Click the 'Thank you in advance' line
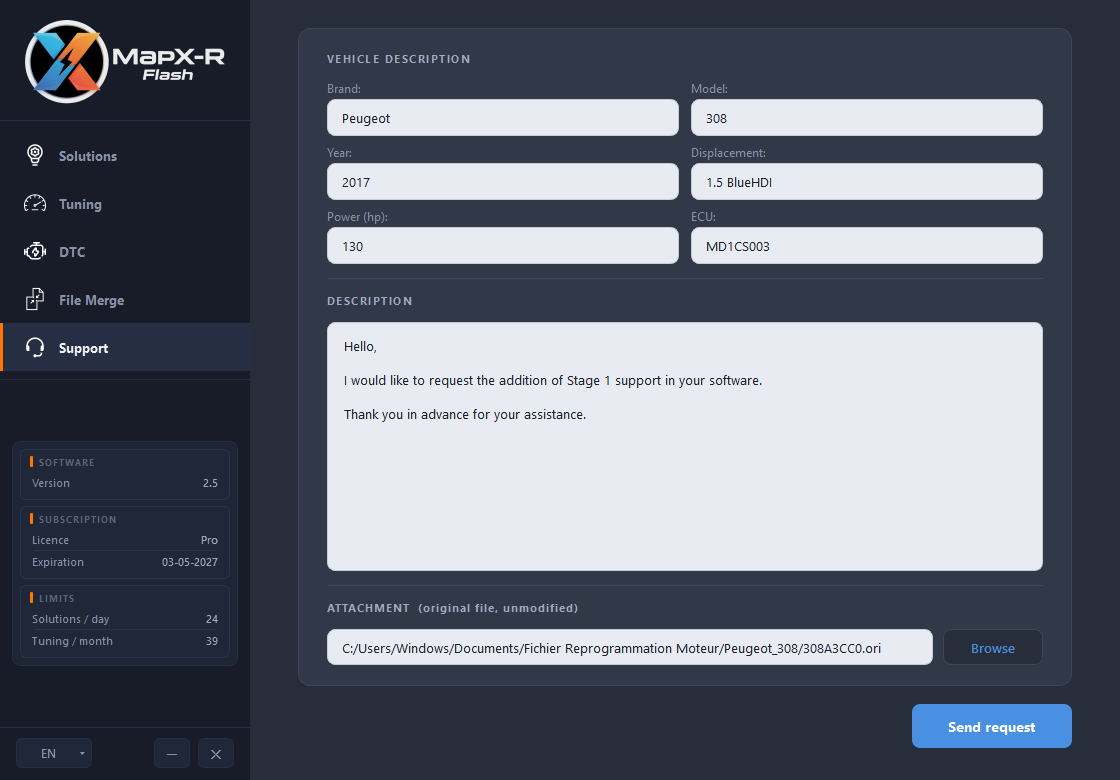Image resolution: width=1120 pixels, height=780 pixels. click(x=465, y=414)
